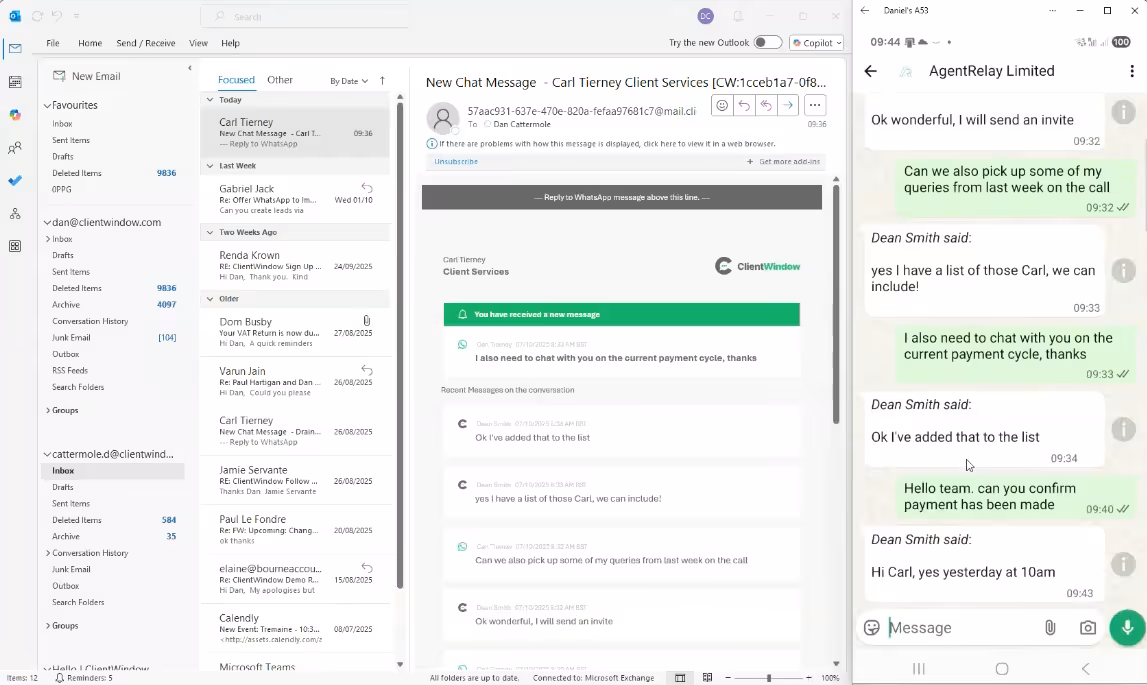Click the phone Home navigation button
Screen dimensions: 1147x685
pos(1002,669)
